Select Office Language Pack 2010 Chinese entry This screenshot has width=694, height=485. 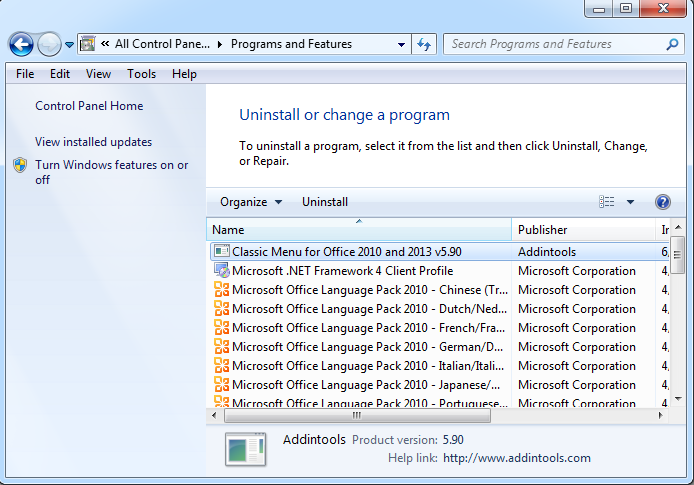pos(370,290)
